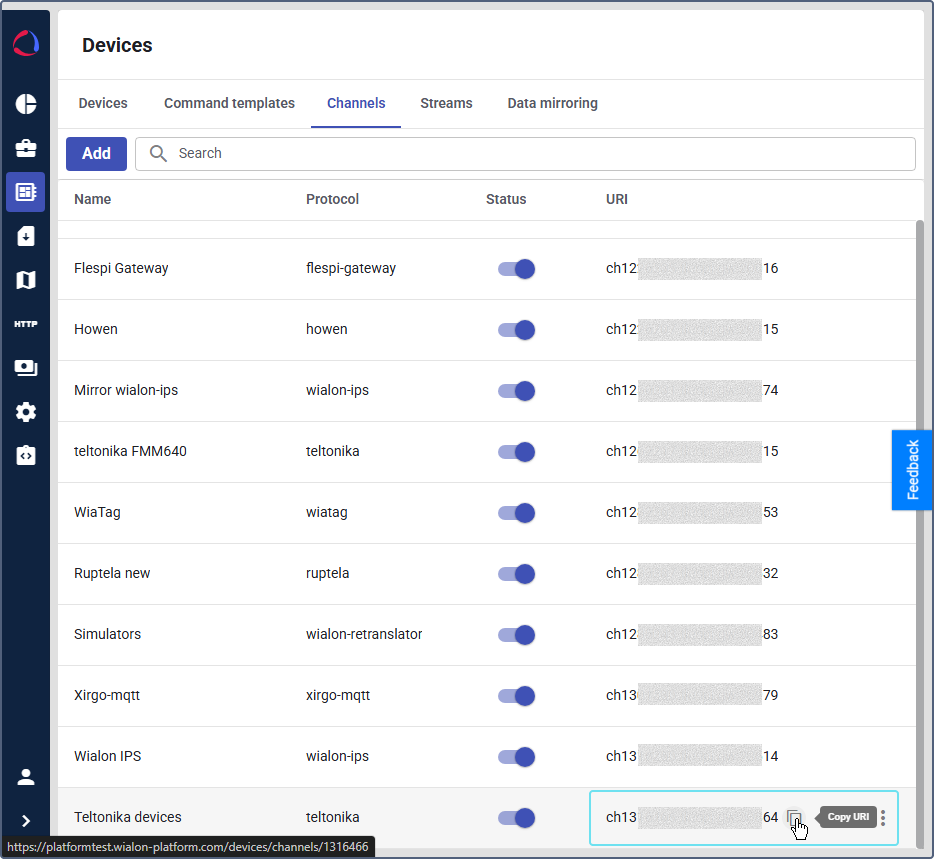Focus the Search input field

pyautogui.click(x=540, y=154)
